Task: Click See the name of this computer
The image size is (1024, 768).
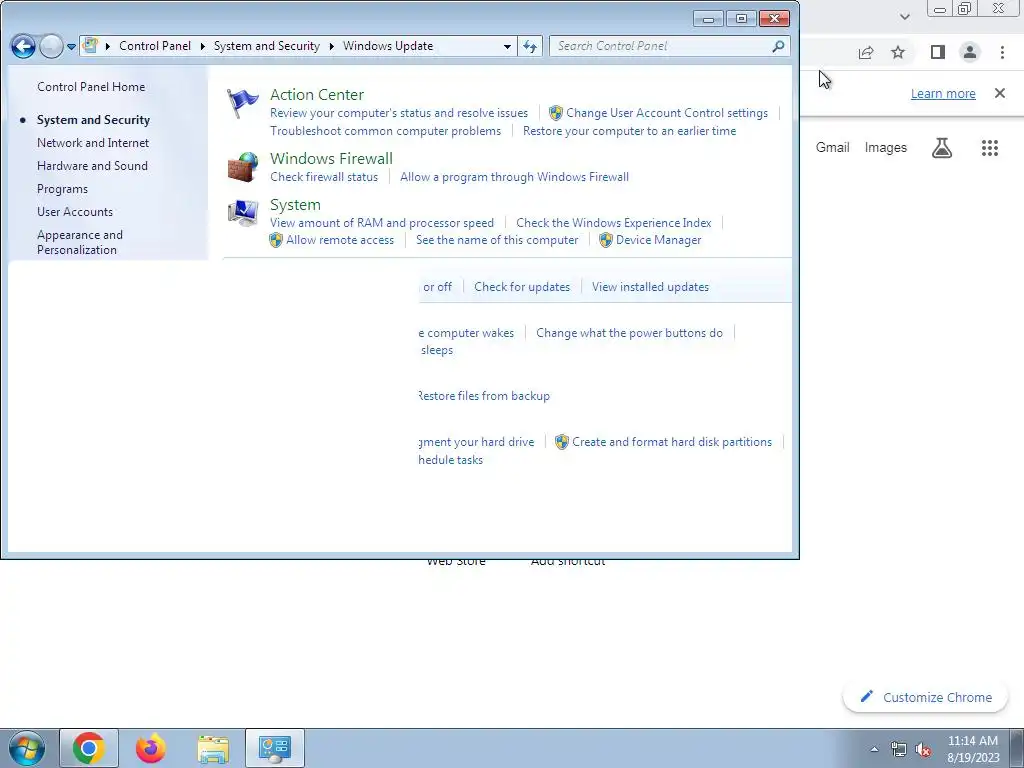Action: 497,240
